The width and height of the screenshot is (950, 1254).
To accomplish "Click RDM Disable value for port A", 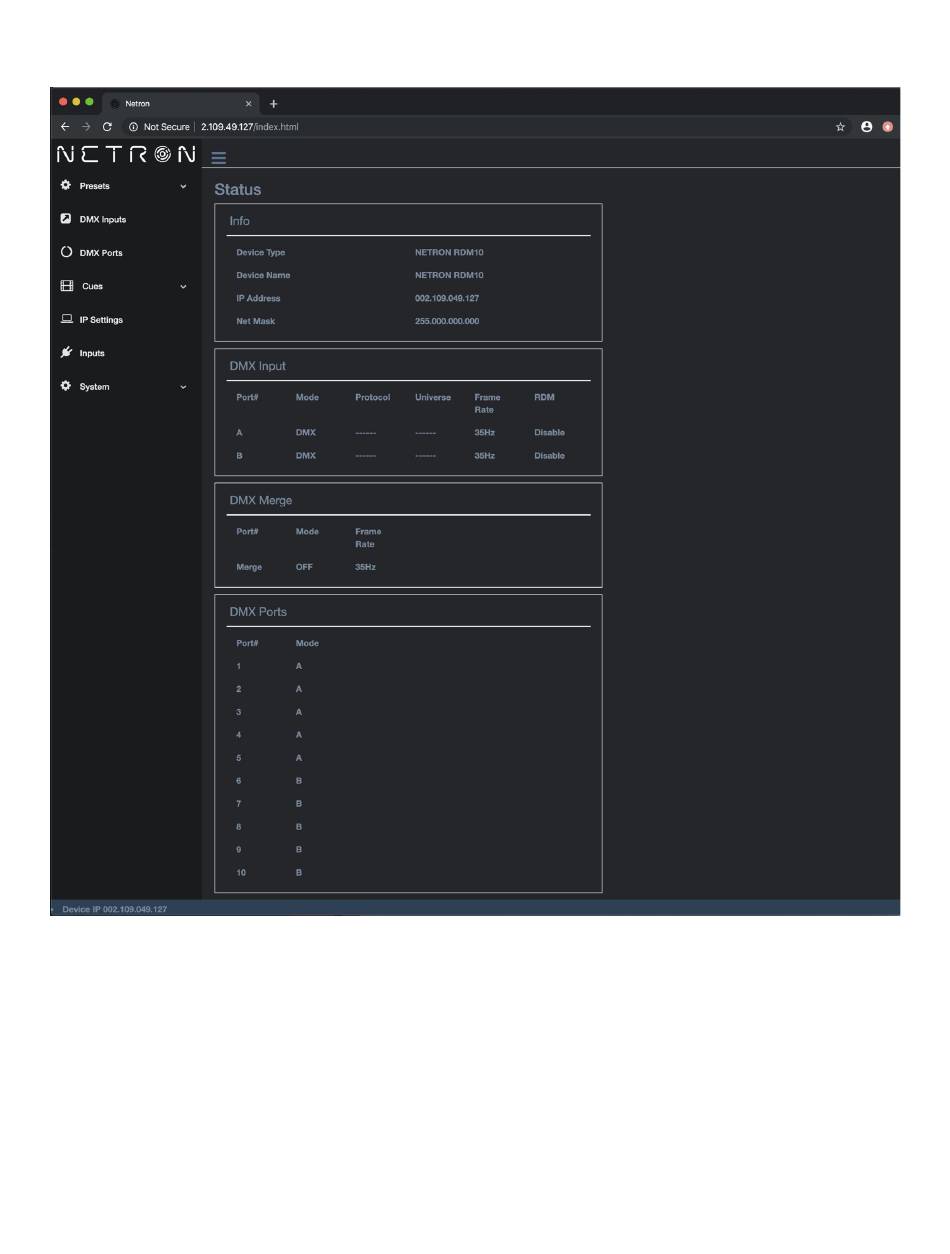I will (x=549, y=433).
